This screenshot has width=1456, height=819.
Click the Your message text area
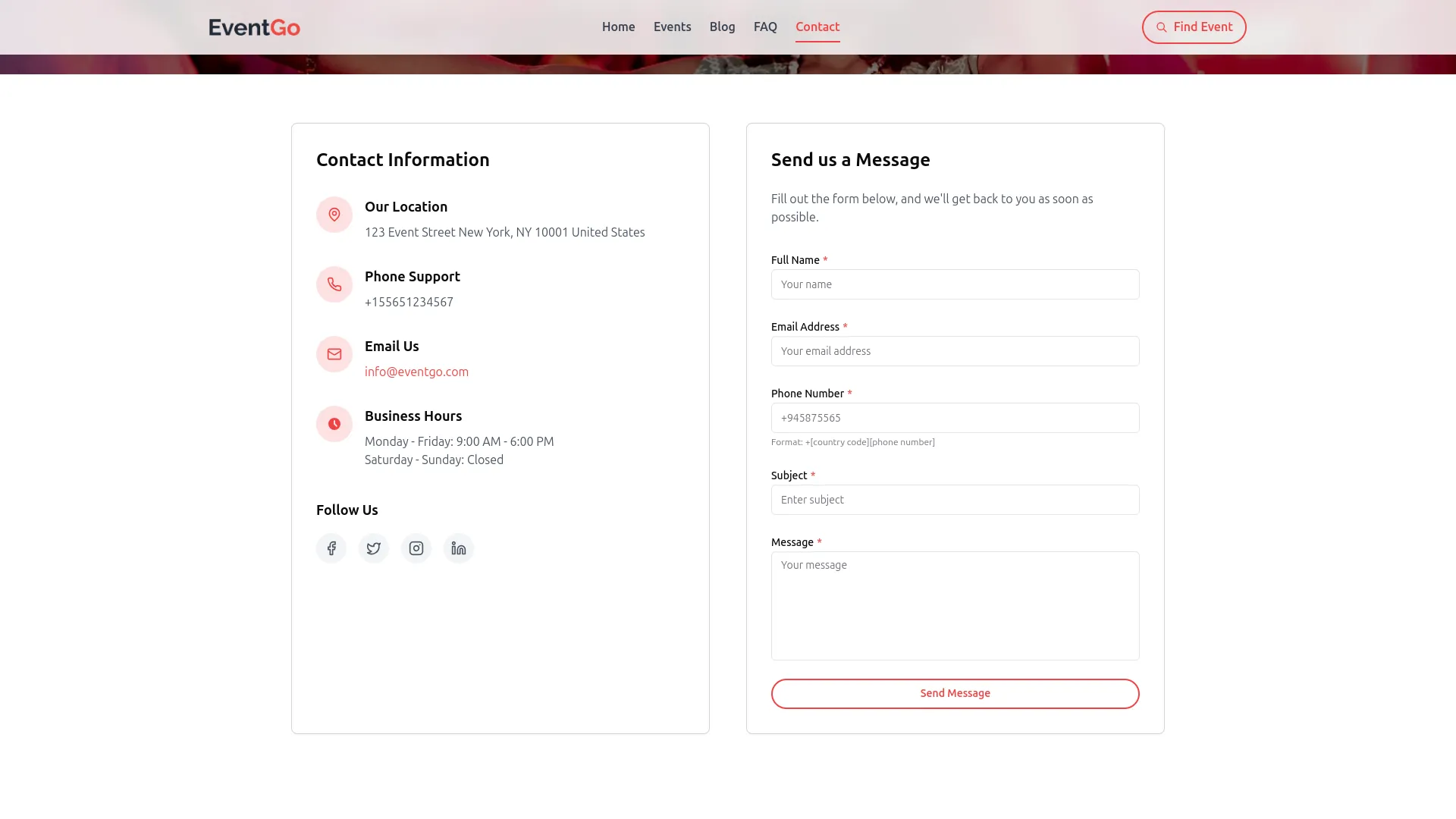(x=955, y=606)
